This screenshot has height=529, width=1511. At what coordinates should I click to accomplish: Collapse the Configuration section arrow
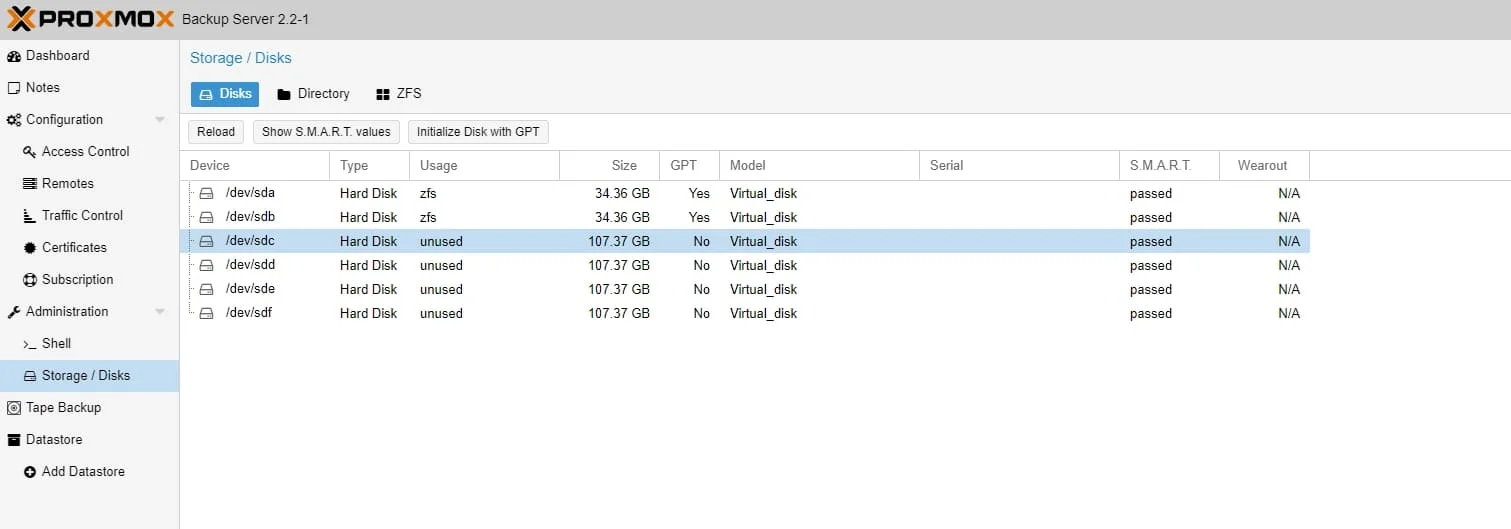pos(160,120)
